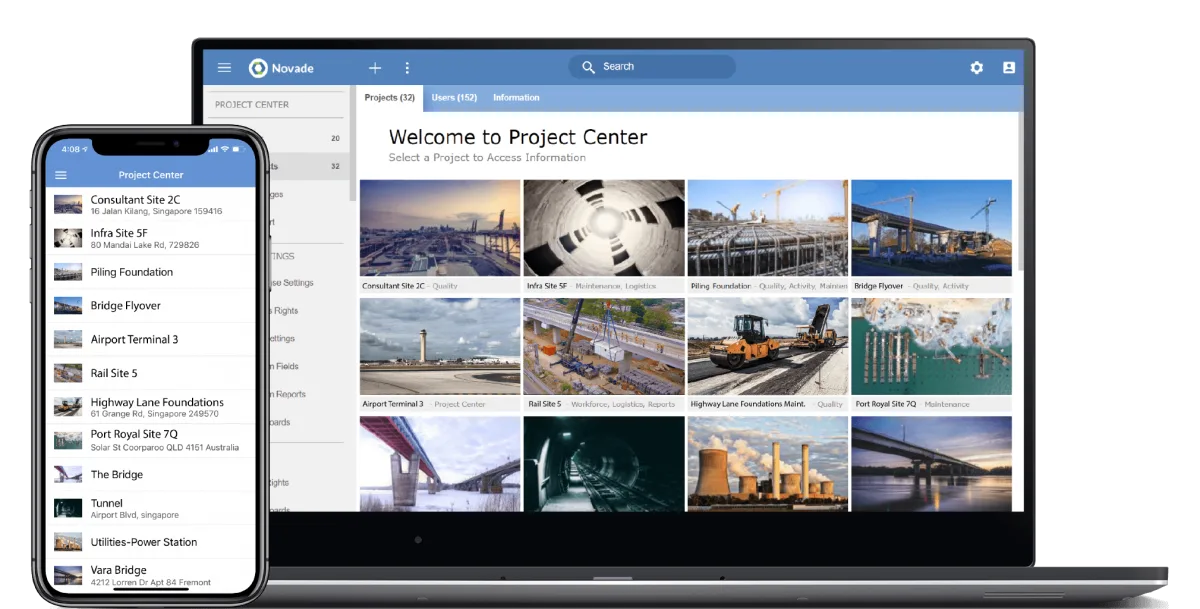Click the search magnifier icon
The height and width of the screenshot is (609, 1200).
point(589,66)
